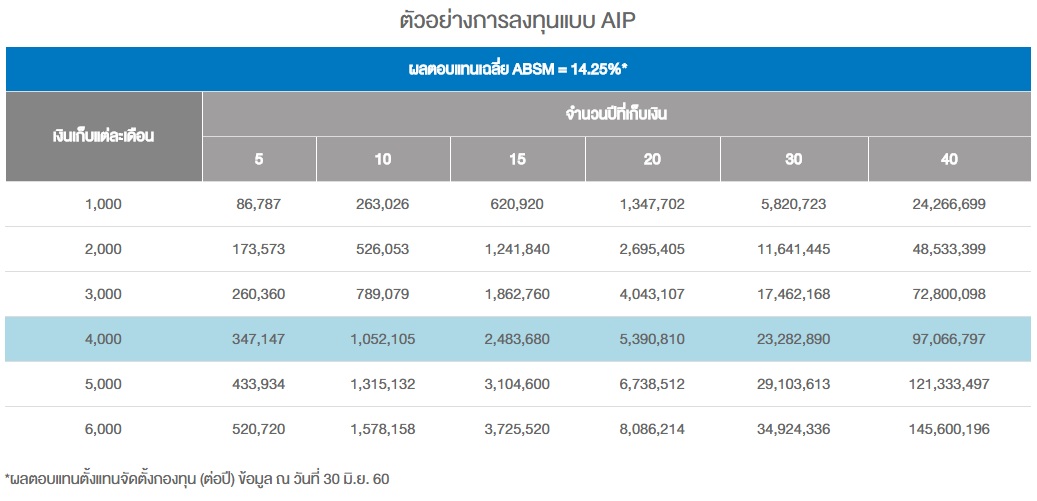Select cell value 24,266,699
Image resolution: width=1037 pixels, height=501 pixels.
pos(949,204)
